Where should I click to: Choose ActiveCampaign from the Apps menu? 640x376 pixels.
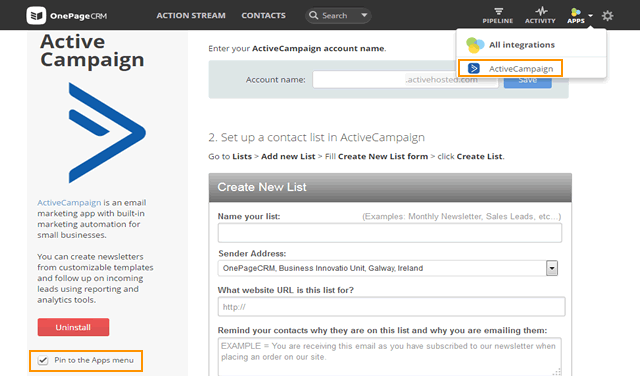(x=510, y=68)
